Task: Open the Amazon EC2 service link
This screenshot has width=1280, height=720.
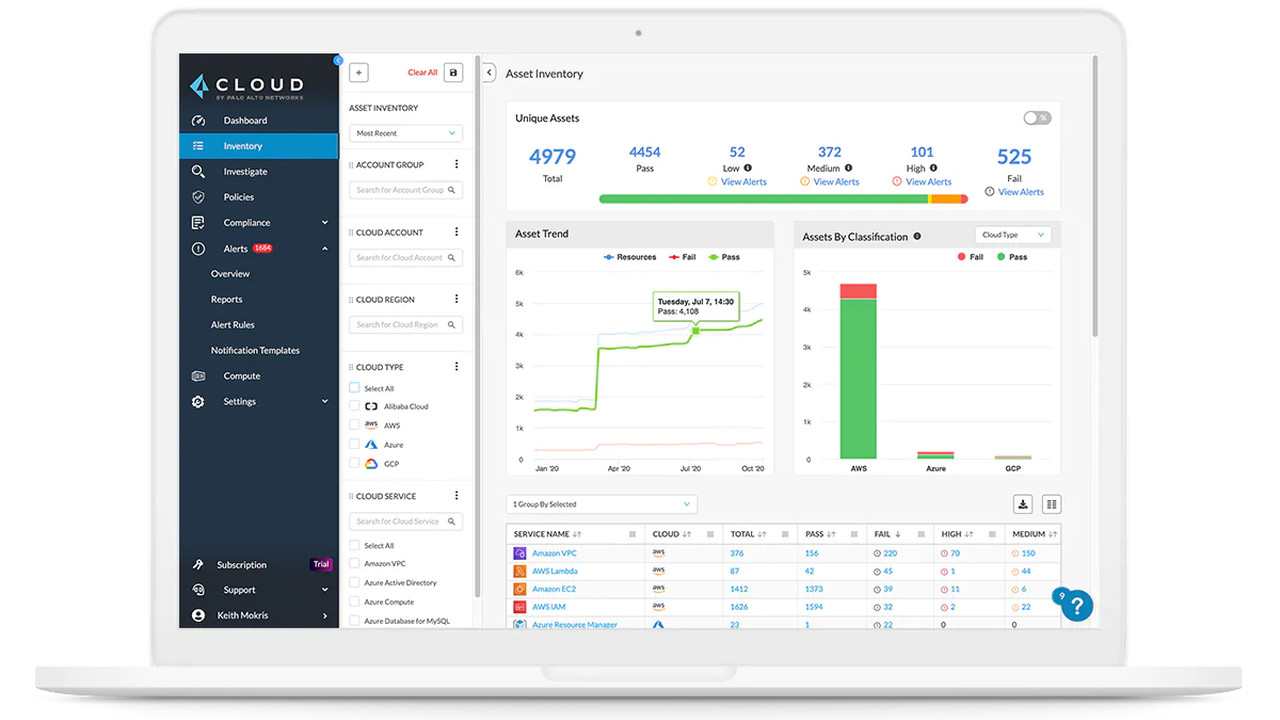Action: [554, 589]
